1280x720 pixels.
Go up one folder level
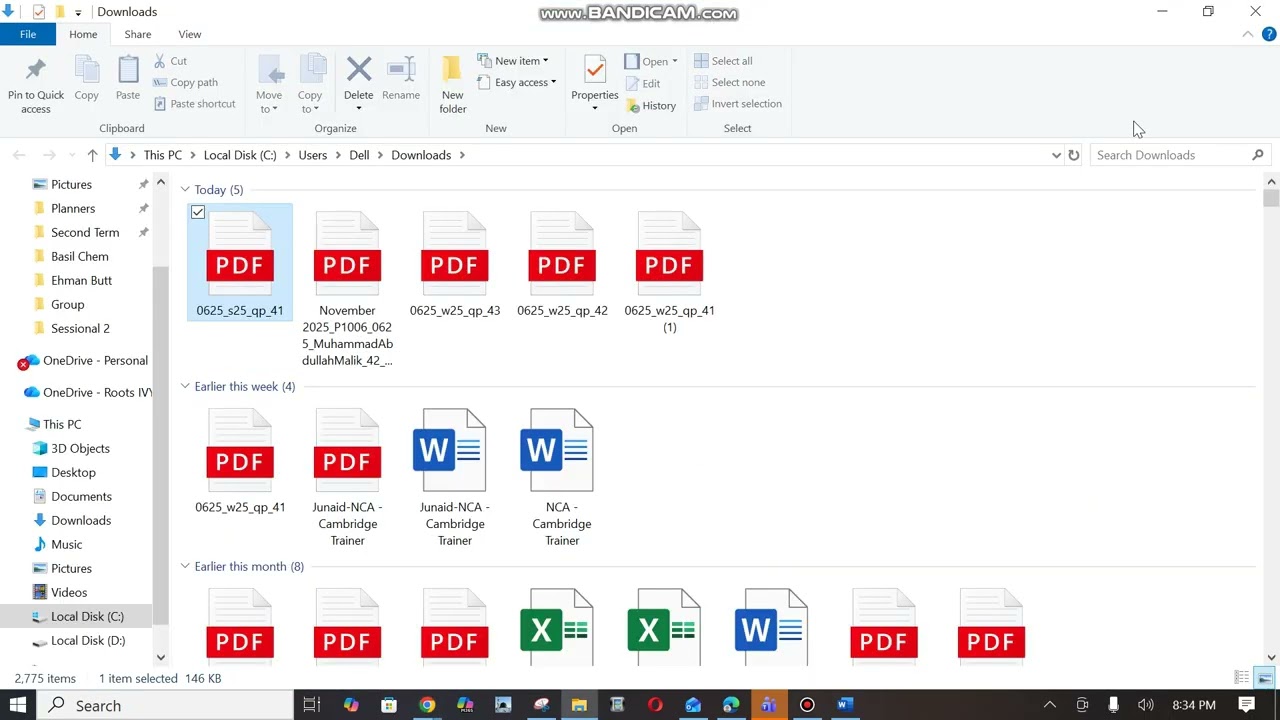(x=92, y=155)
